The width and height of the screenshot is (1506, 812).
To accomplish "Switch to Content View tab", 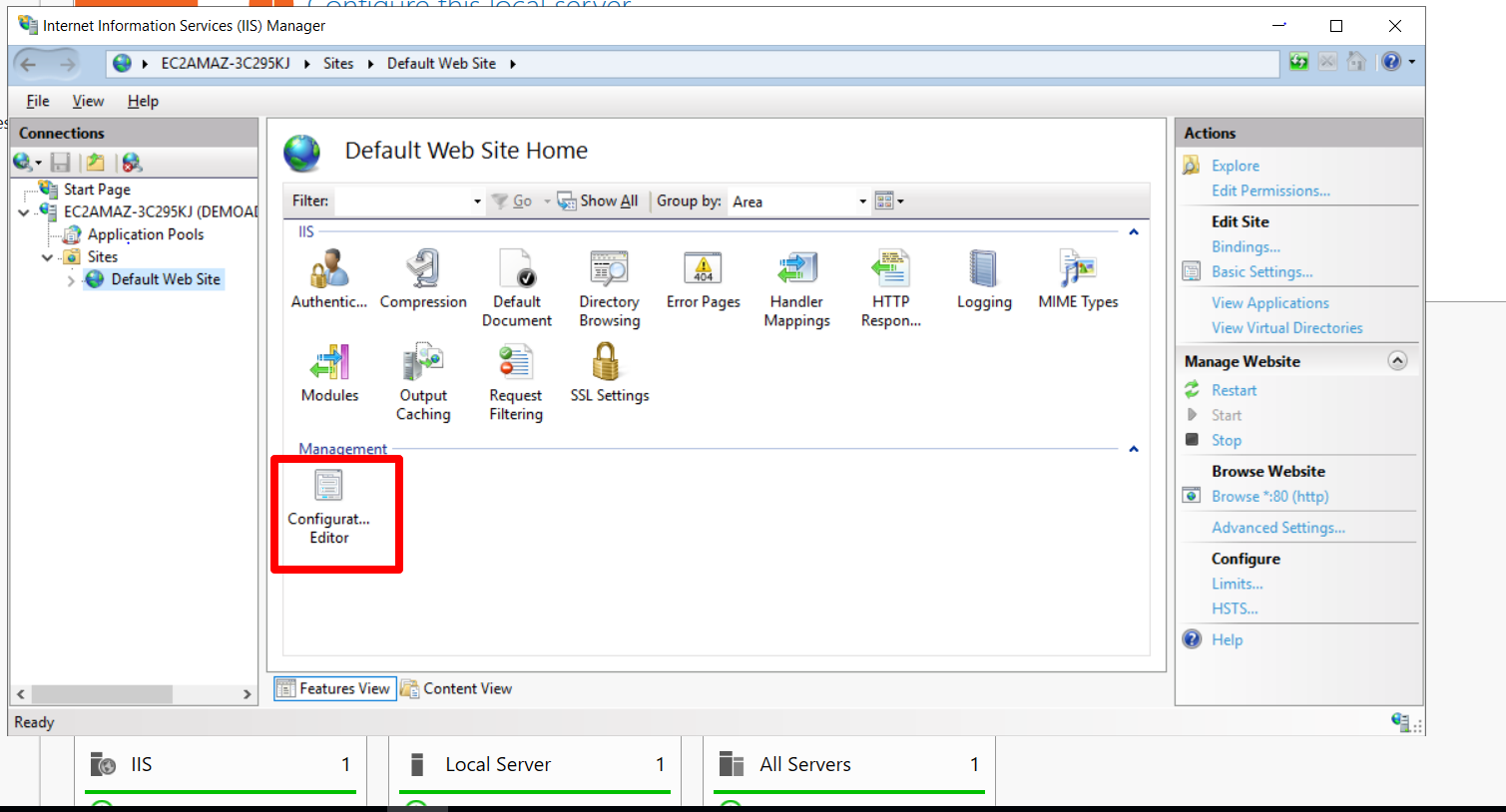I will click(x=457, y=688).
